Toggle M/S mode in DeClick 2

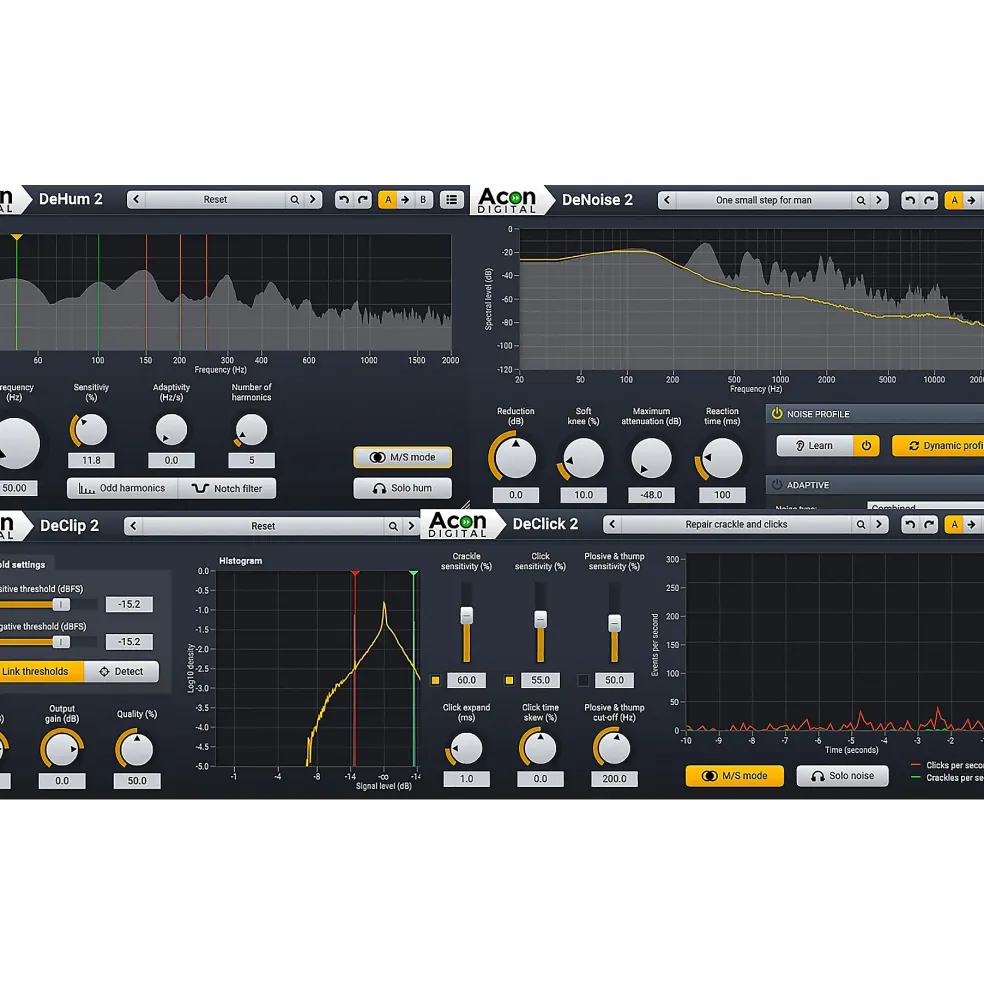(735, 776)
